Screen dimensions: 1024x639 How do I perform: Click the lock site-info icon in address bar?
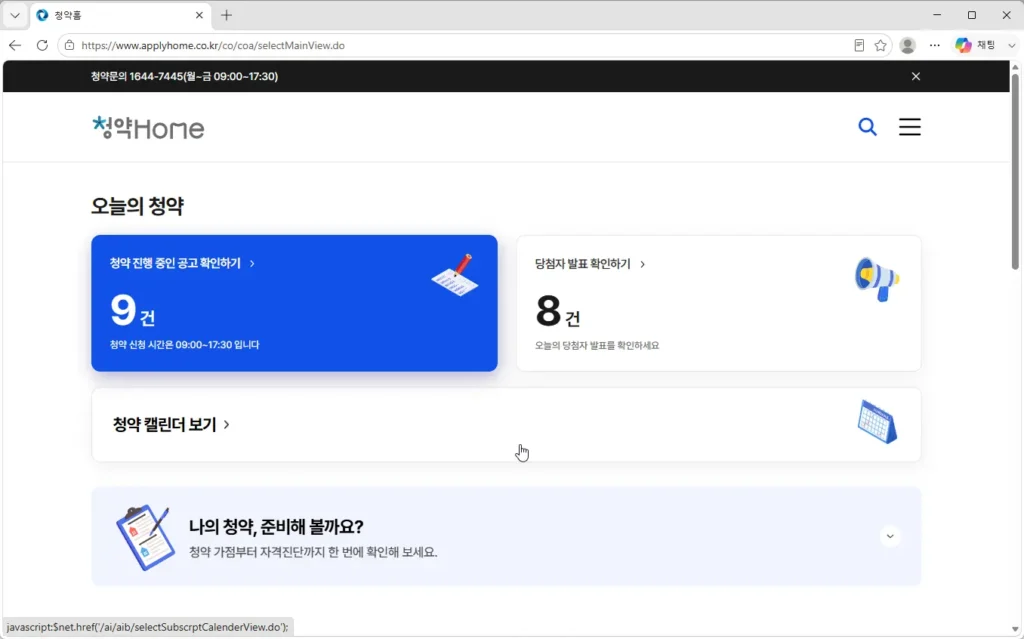tap(69, 45)
